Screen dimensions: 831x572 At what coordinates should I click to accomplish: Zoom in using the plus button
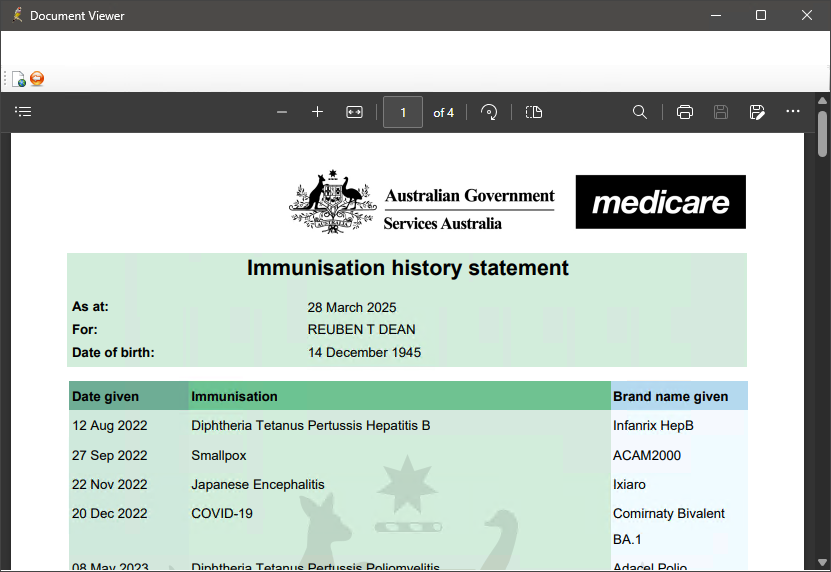click(318, 112)
